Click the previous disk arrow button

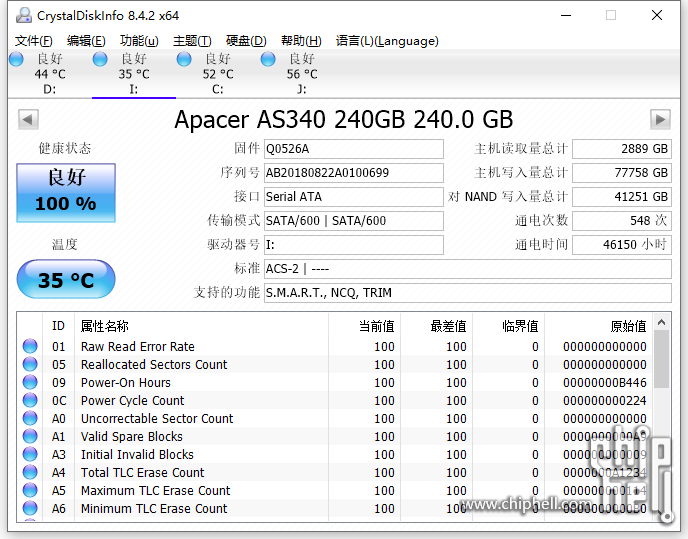tap(28, 119)
